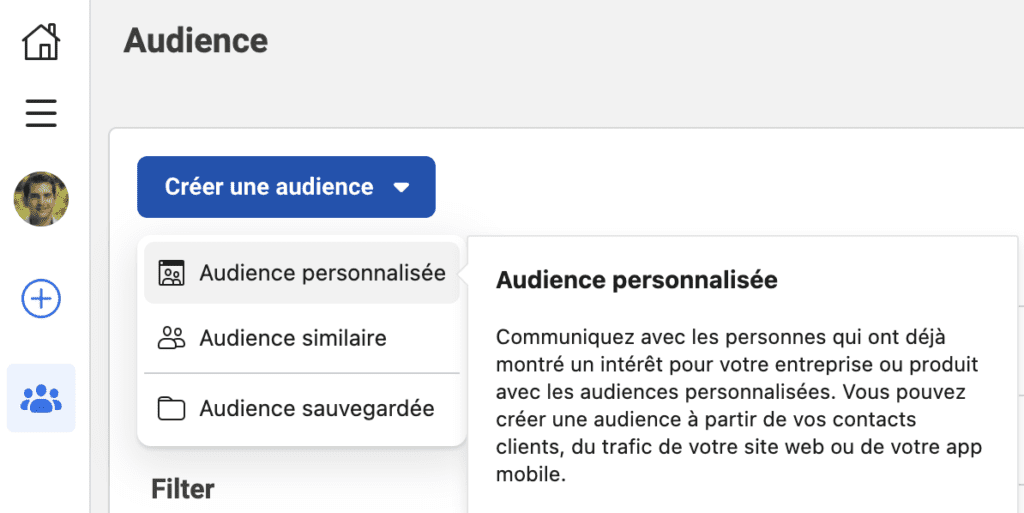Click the Home icon in the sidebar
This screenshot has width=1024, height=513.
tap(41, 42)
